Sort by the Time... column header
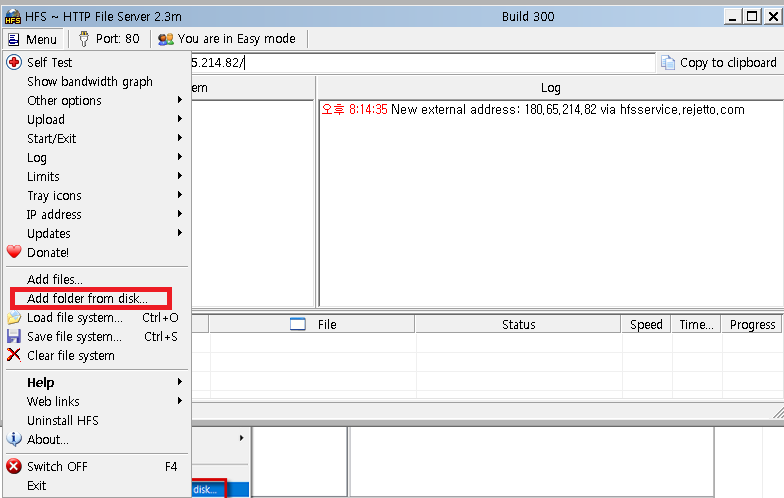784x498 pixels. 696,324
